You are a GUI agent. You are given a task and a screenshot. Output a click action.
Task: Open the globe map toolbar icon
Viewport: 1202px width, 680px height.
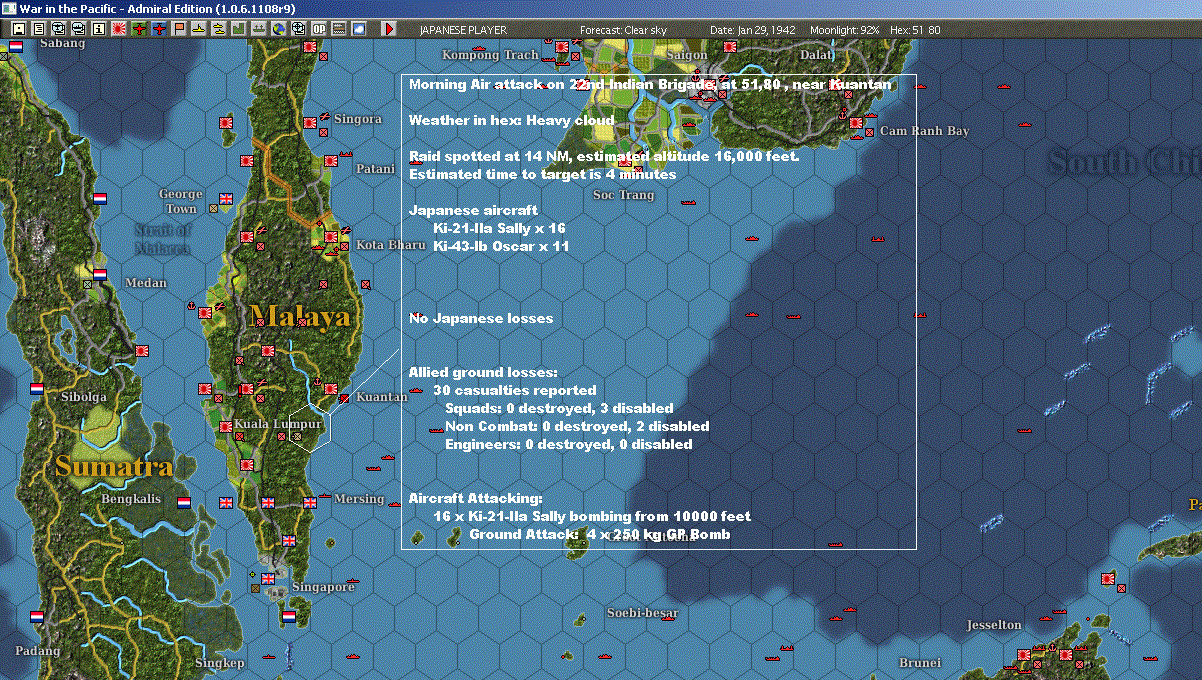coord(278,29)
